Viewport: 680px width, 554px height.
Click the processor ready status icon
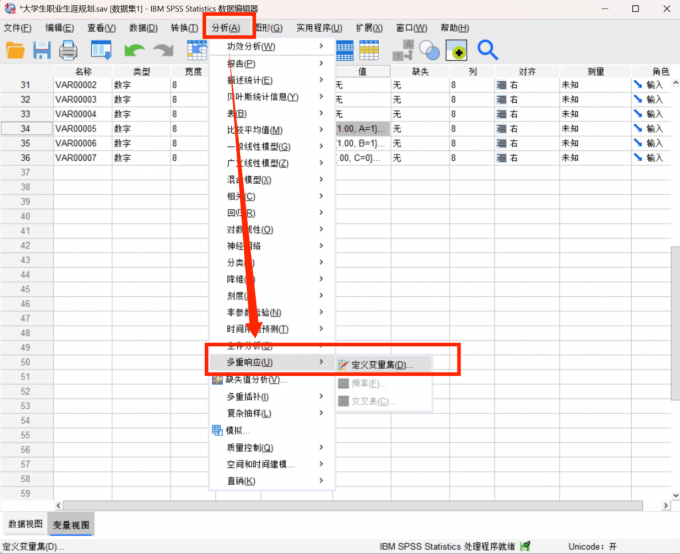click(x=525, y=546)
